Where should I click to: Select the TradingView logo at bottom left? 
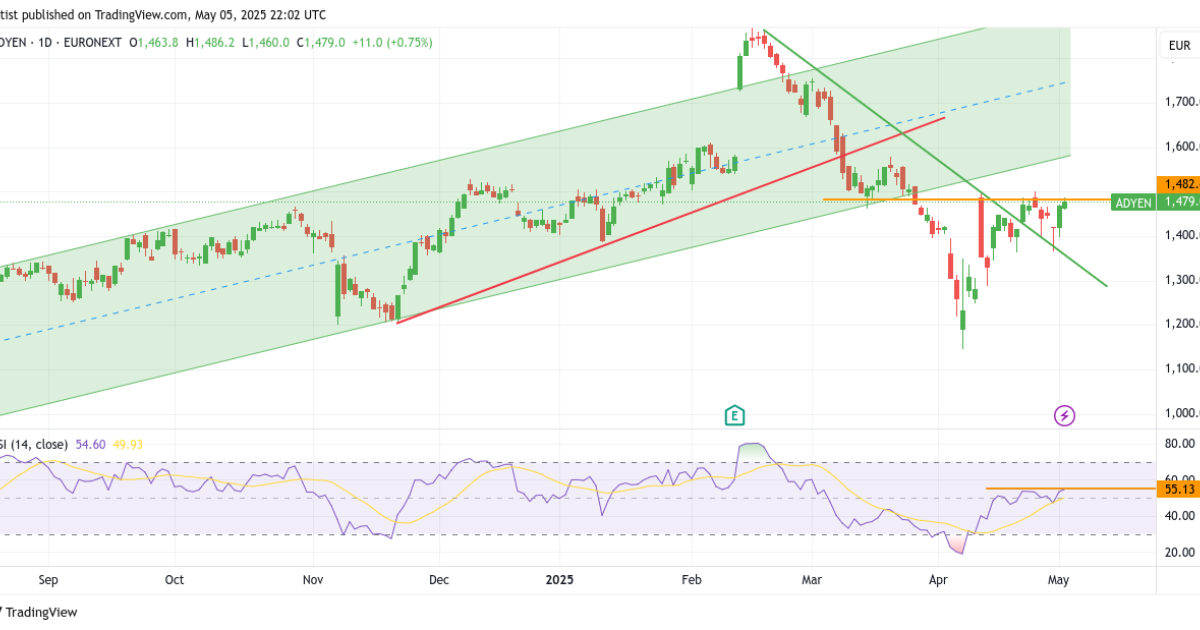pos(42,611)
